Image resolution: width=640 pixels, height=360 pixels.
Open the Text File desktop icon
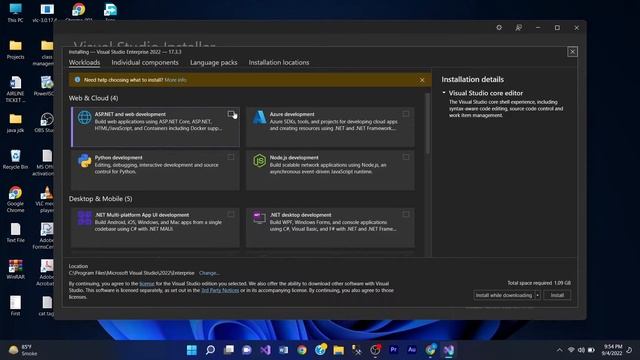15,233
